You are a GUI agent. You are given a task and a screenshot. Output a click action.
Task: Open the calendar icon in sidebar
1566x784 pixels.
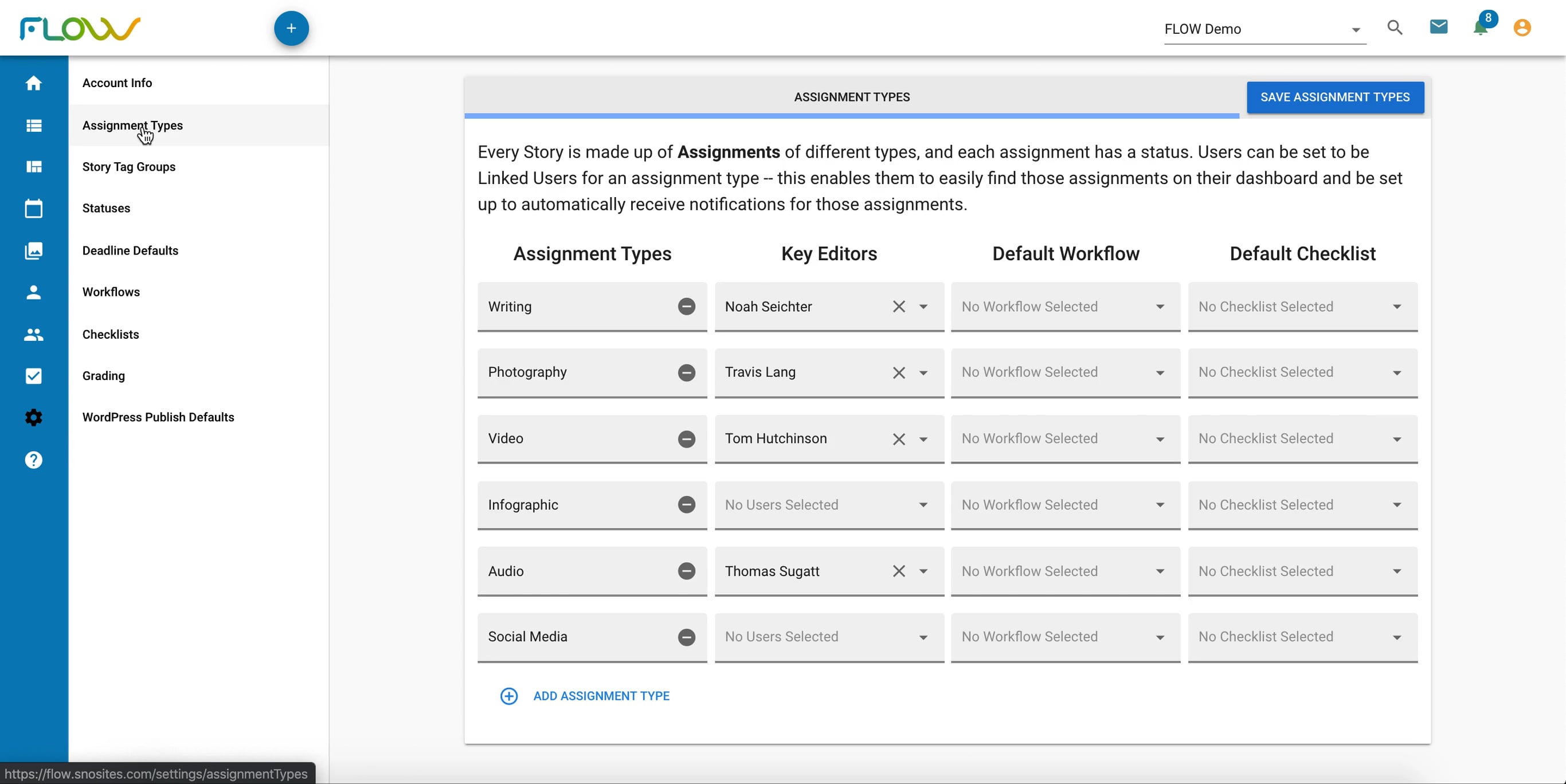(33, 209)
